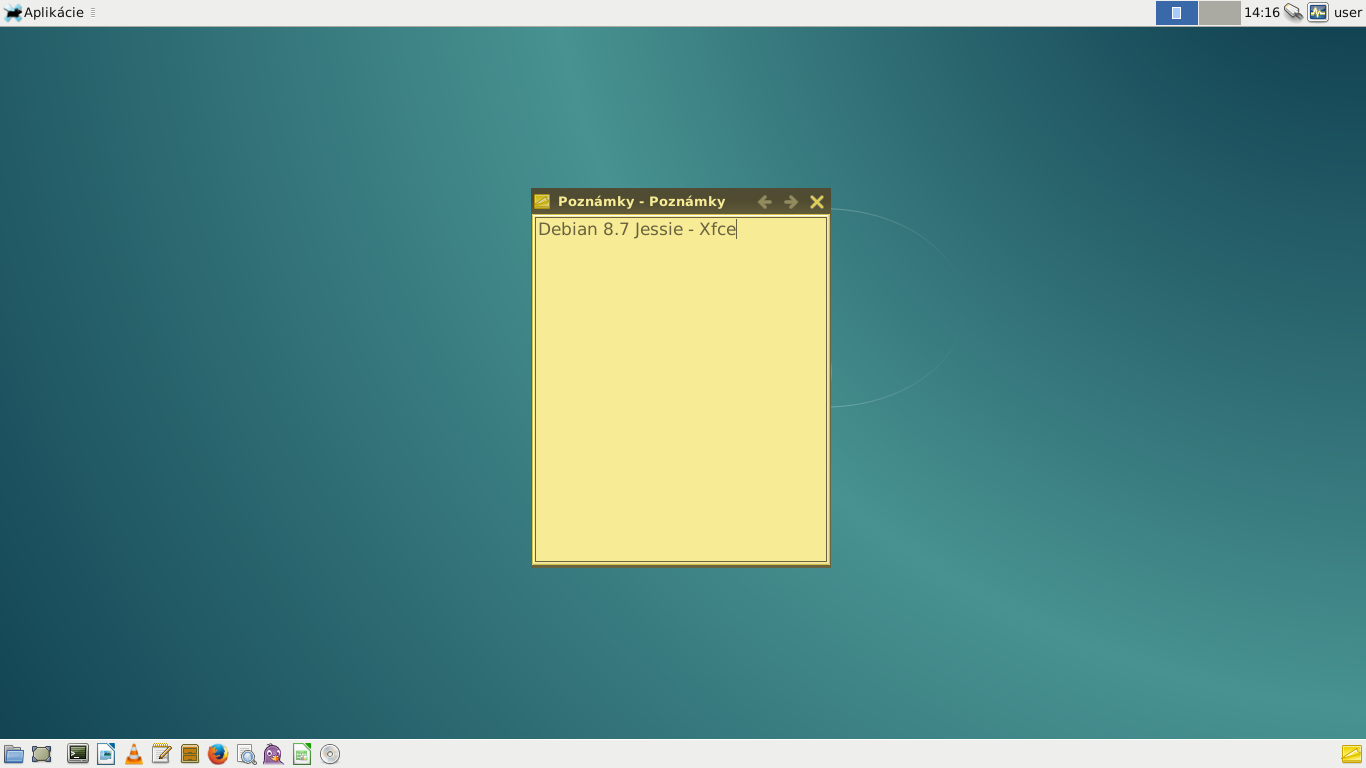Click inside the yellow note text area
Image resolution: width=1366 pixels, height=768 pixels.
click(x=681, y=390)
